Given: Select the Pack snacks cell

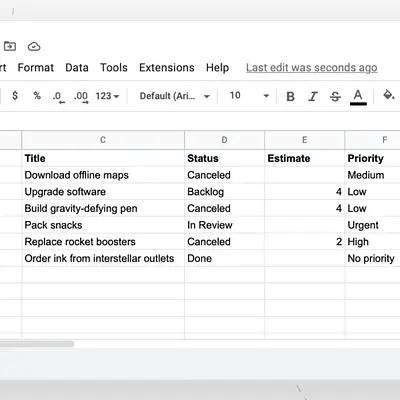Looking at the screenshot, I should click(x=103, y=225).
